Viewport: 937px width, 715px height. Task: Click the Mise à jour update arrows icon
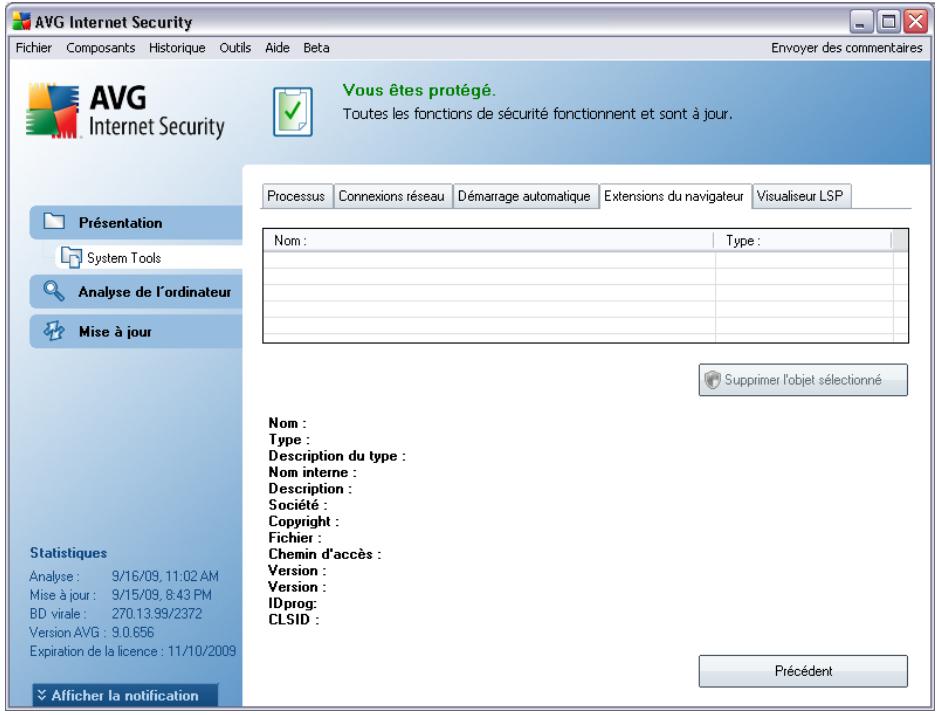coord(54,331)
